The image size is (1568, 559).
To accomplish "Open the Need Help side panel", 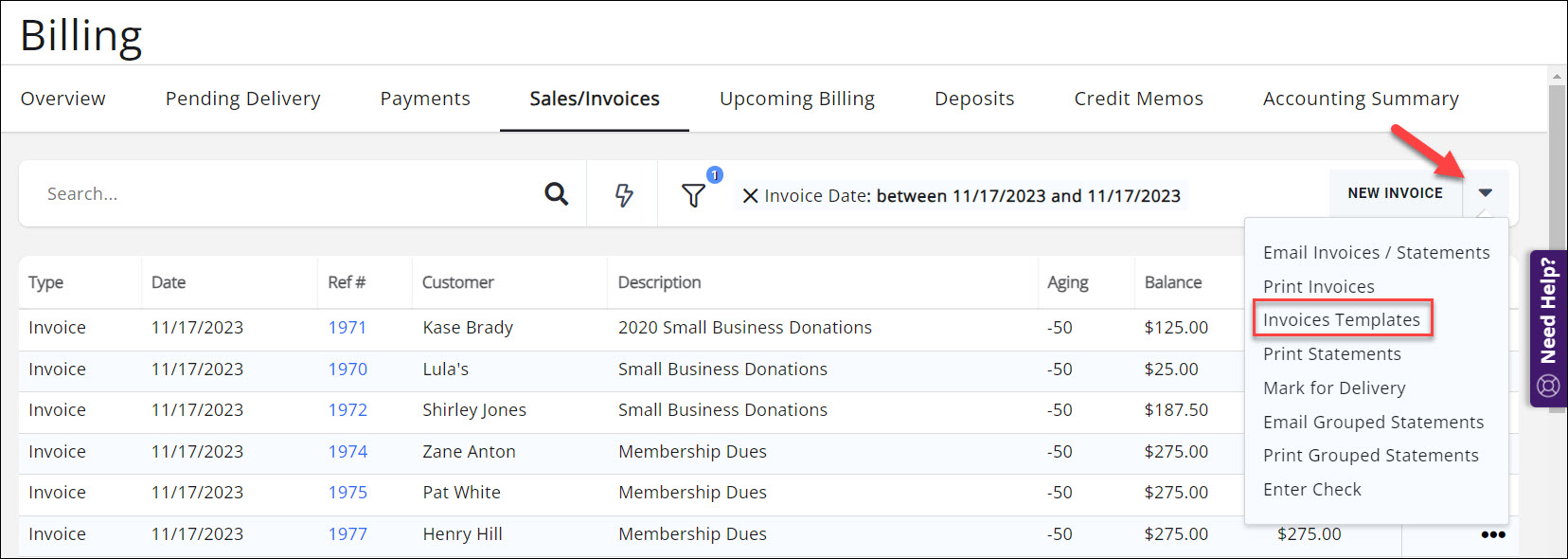I will (1548, 328).
